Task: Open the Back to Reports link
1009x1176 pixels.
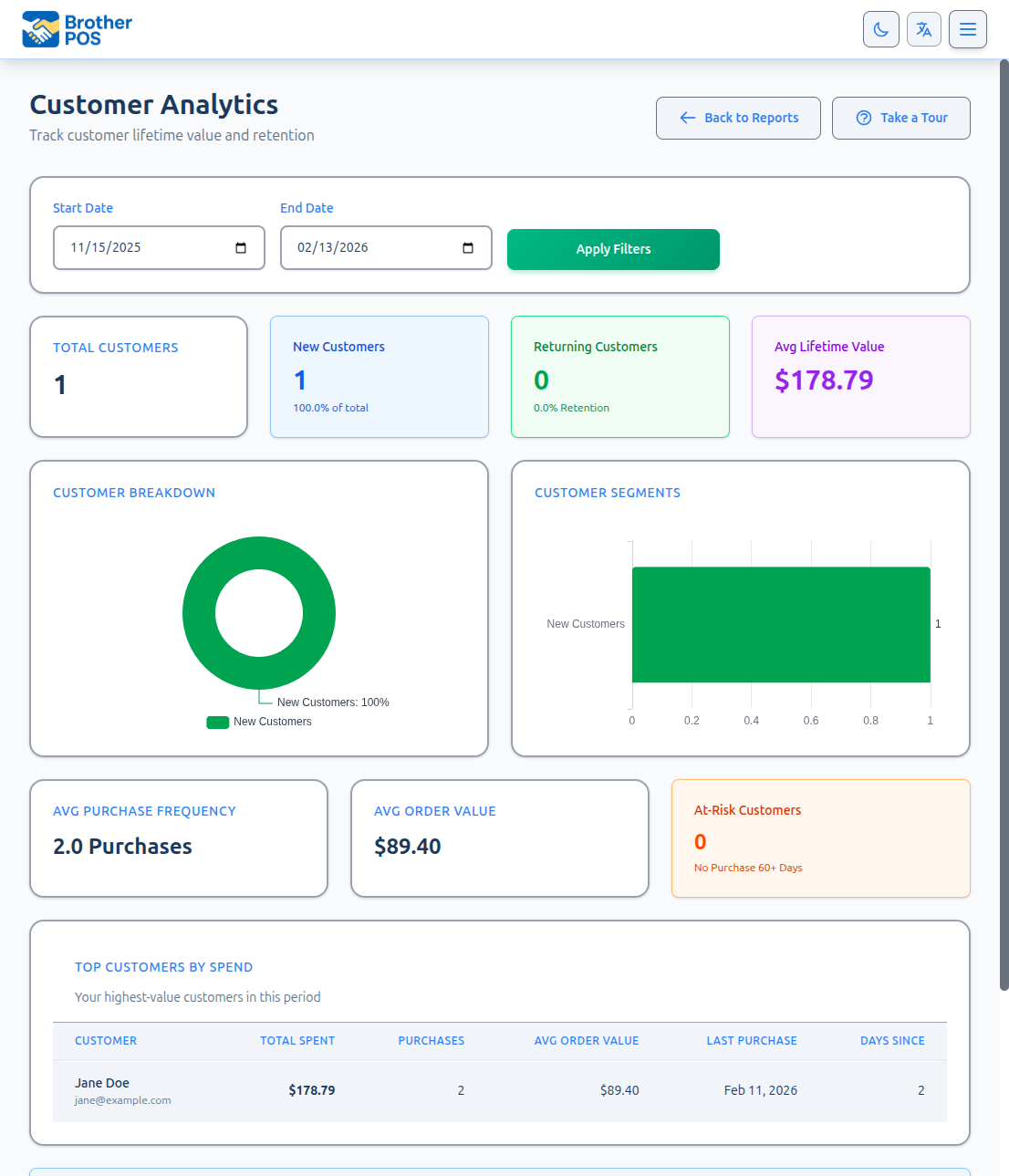Action: pos(738,118)
